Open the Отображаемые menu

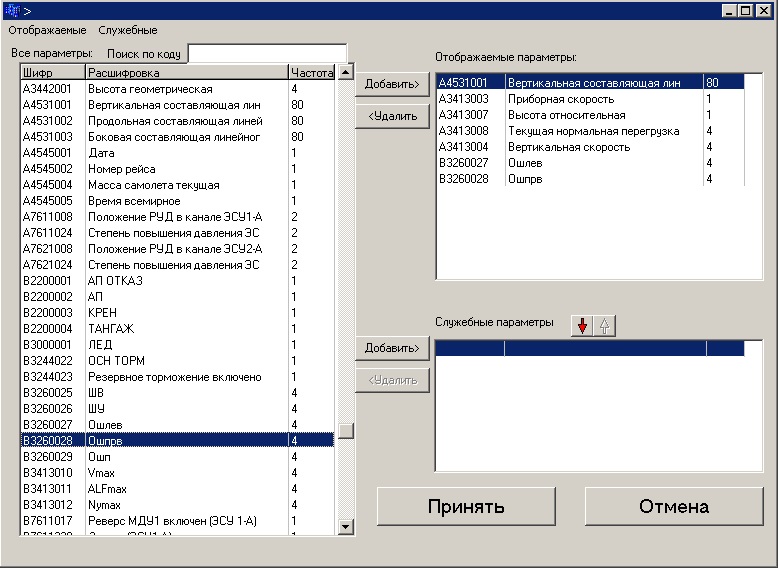pyautogui.click(x=47, y=31)
